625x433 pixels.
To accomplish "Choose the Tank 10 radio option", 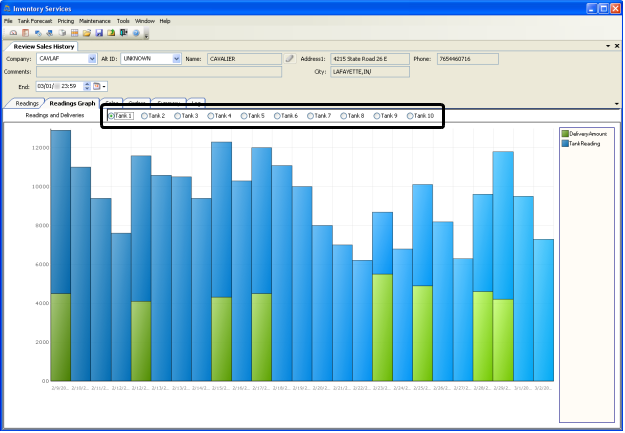I will point(410,116).
